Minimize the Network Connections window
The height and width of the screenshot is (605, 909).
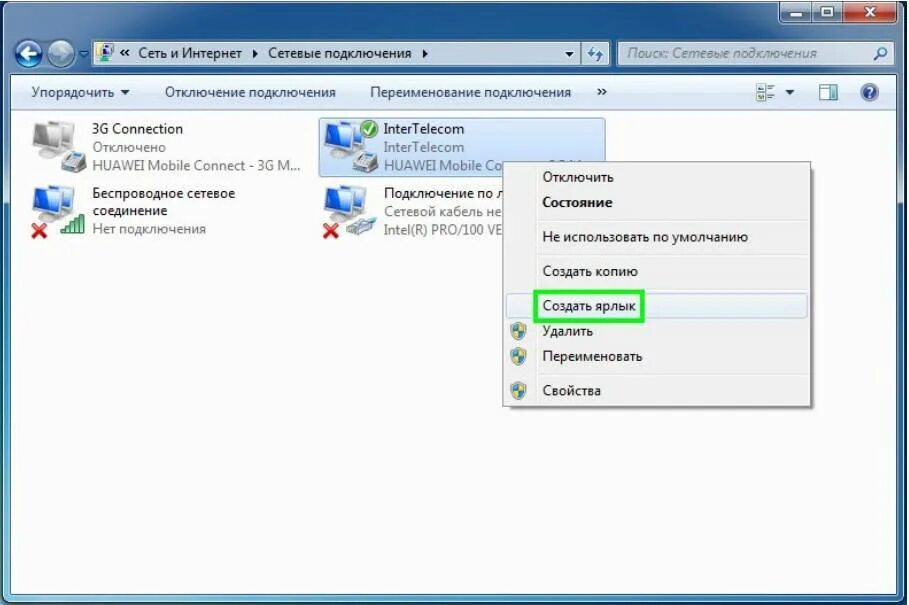[797, 12]
